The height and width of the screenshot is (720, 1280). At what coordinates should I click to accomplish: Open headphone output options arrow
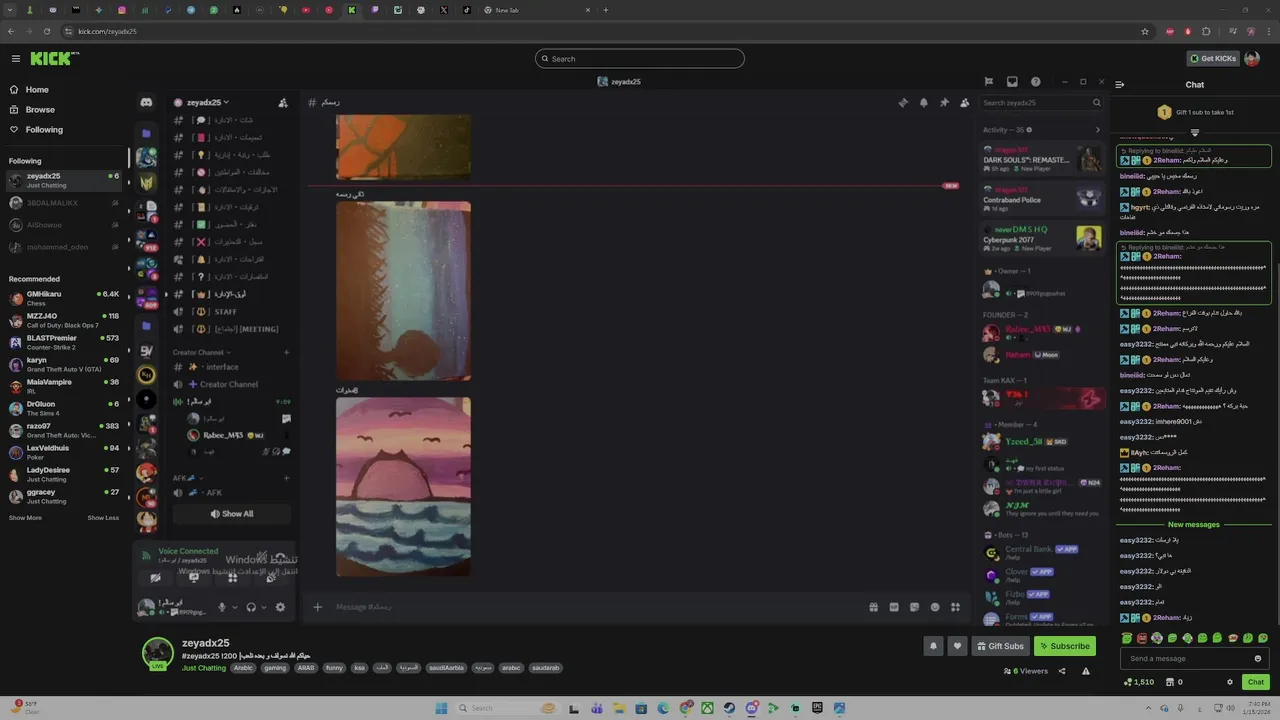264,607
